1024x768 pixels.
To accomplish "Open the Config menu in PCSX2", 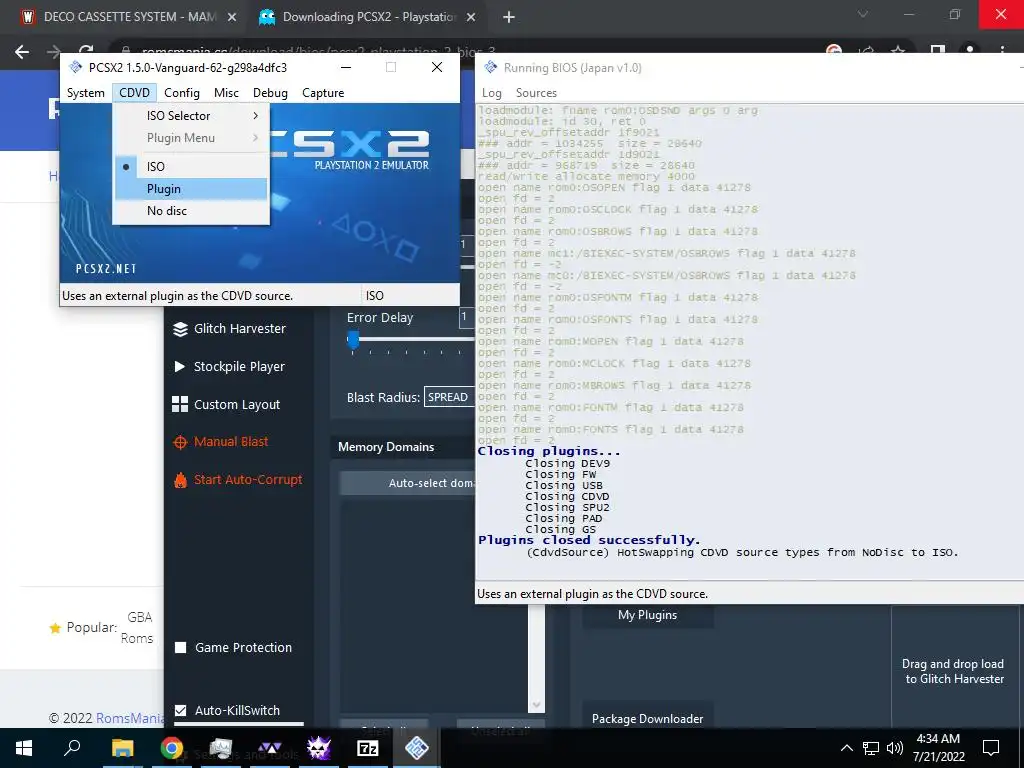I will coord(182,93).
